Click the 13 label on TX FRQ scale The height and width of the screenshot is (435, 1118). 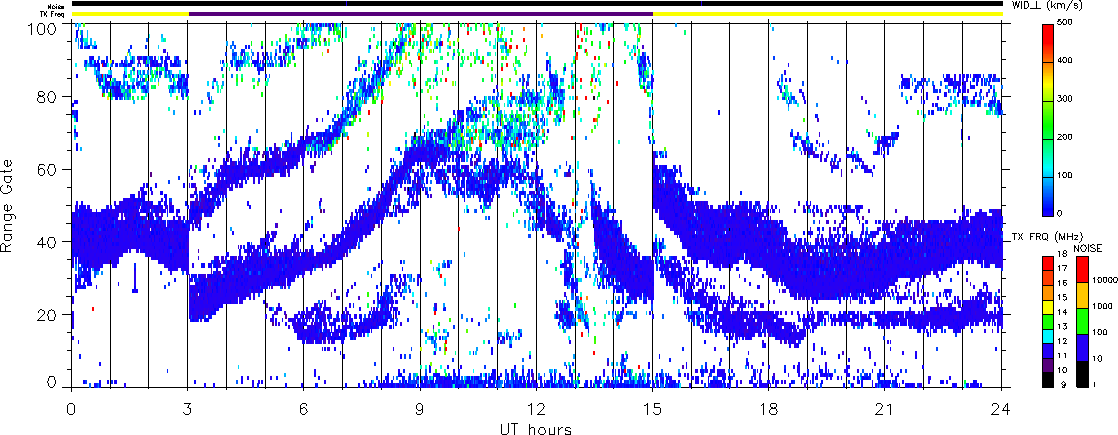[x=1062, y=327]
